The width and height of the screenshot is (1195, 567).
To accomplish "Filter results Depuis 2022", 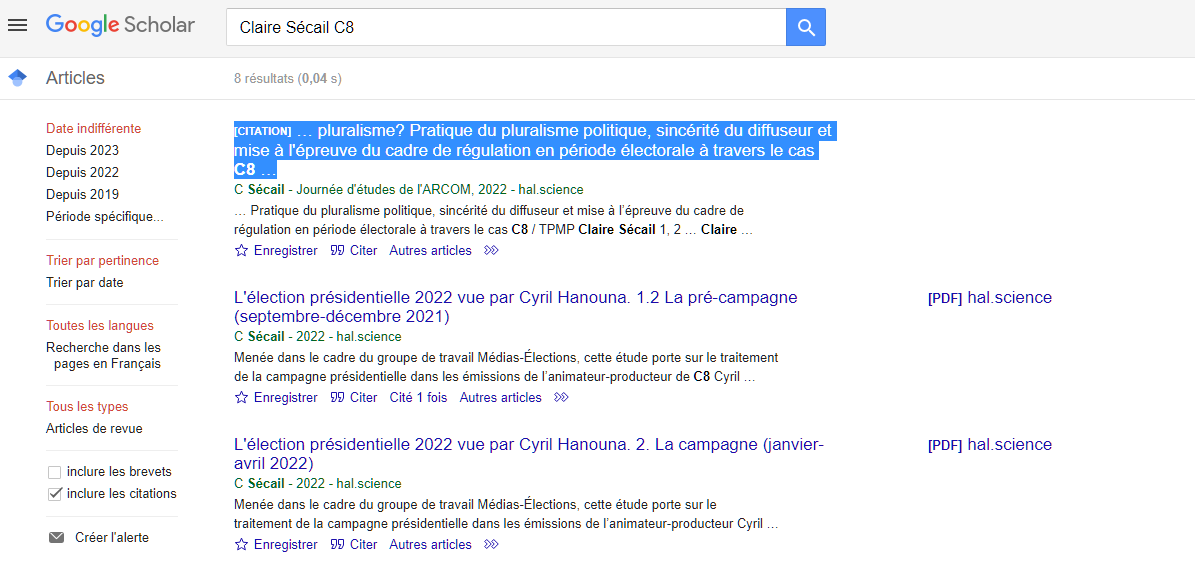I will [x=82, y=172].
